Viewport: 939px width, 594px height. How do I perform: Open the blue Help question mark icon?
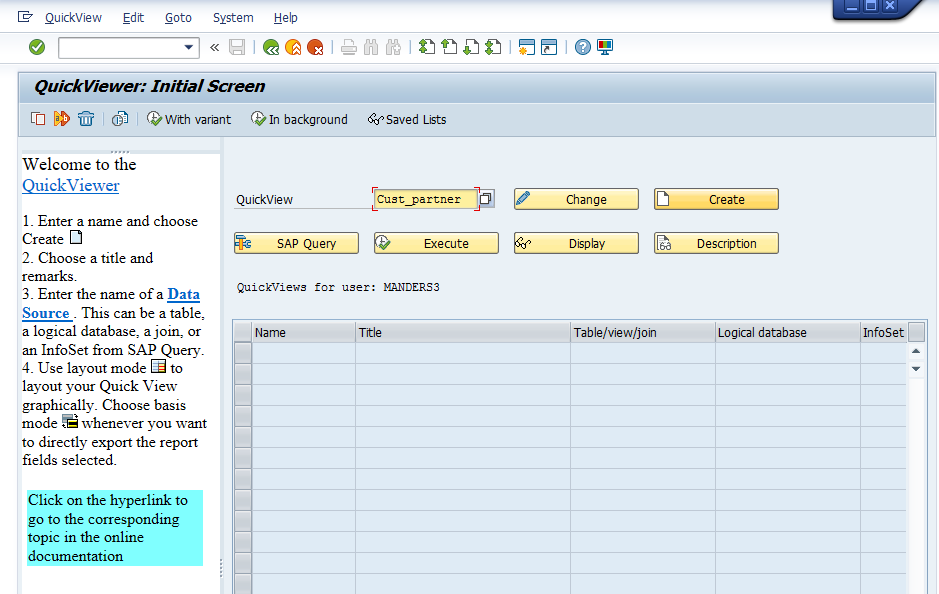click(x=582, y=47)
